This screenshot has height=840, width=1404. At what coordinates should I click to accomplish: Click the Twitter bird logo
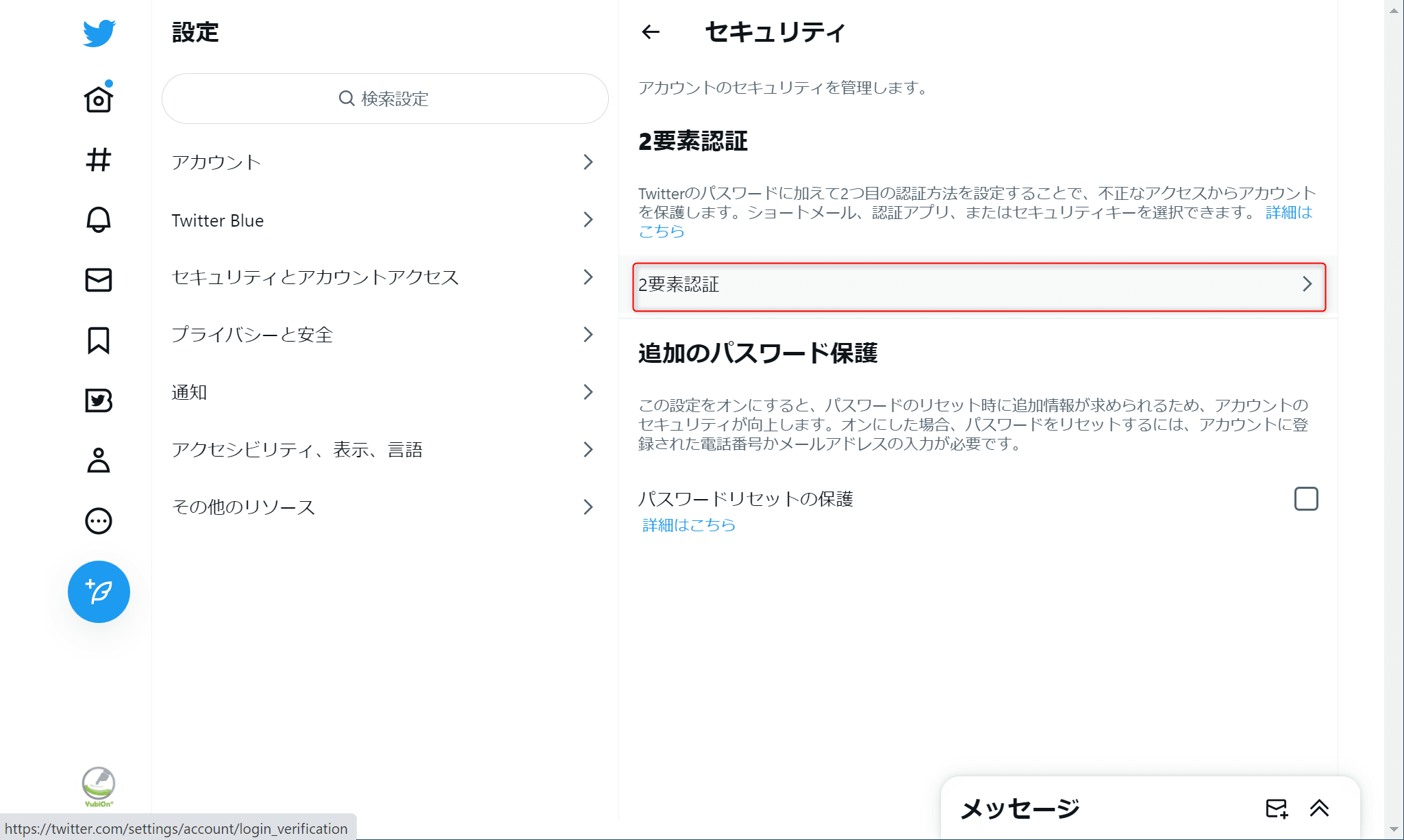click(x=99, y=33)
